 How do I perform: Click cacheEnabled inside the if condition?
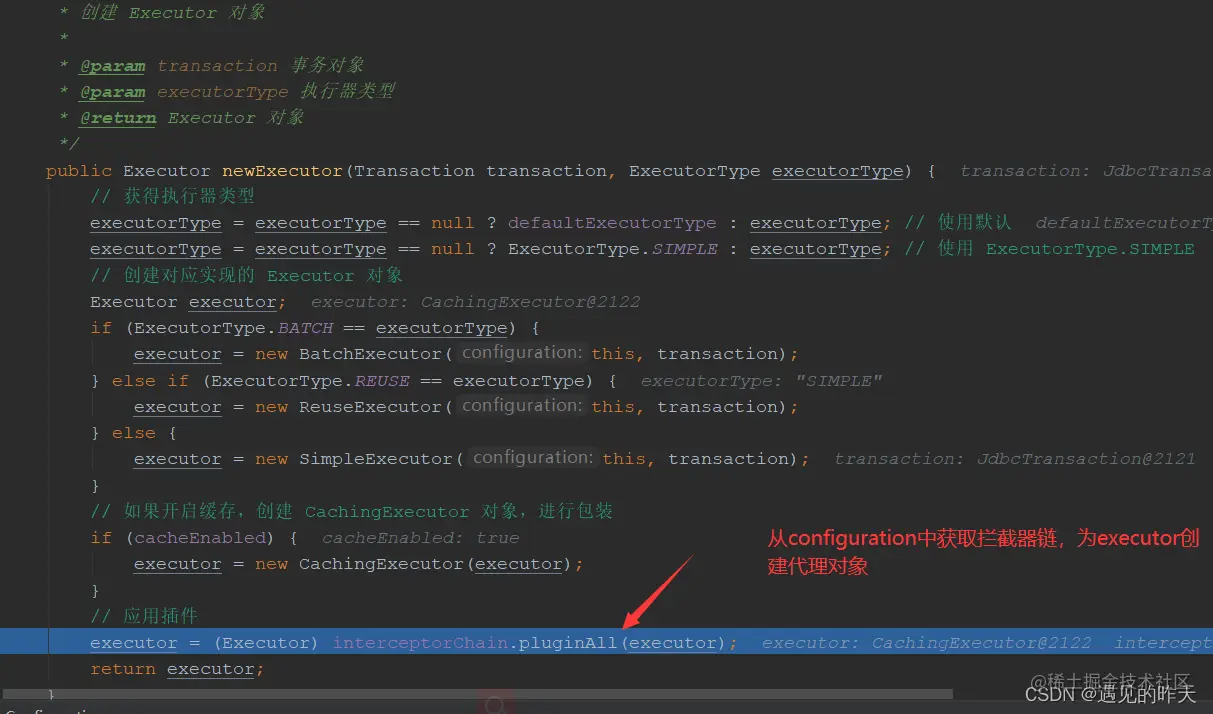coord(201,538)
